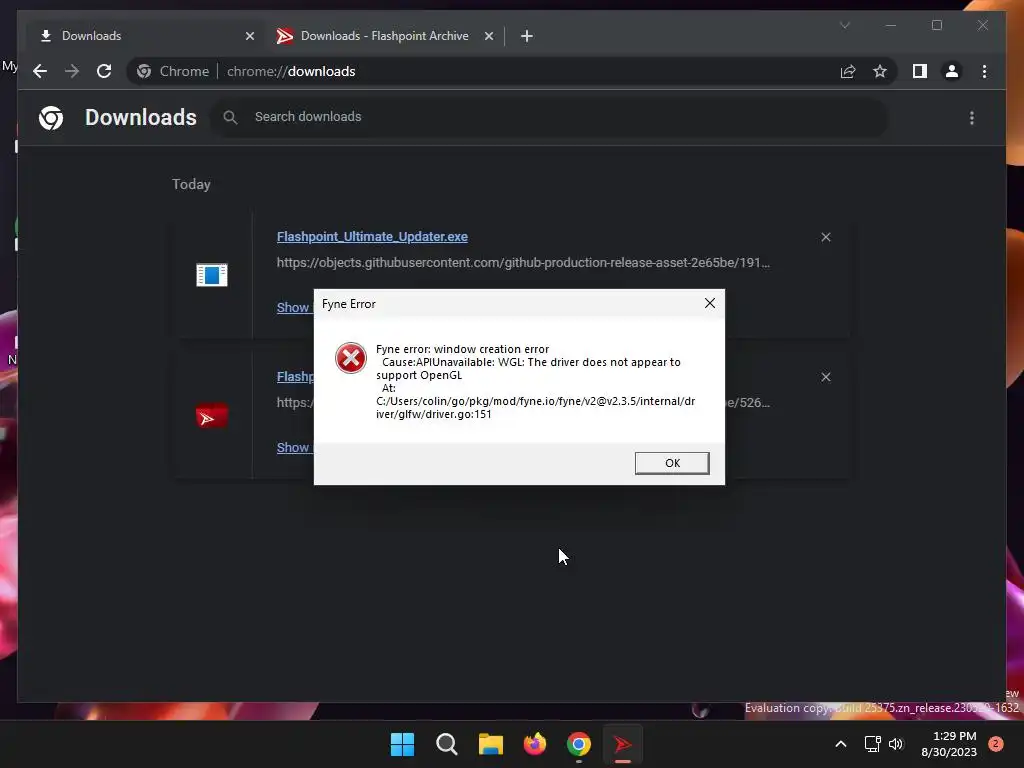Share this page from the address bar
The height and width of the screenshot is (768, 1024).
848,71
